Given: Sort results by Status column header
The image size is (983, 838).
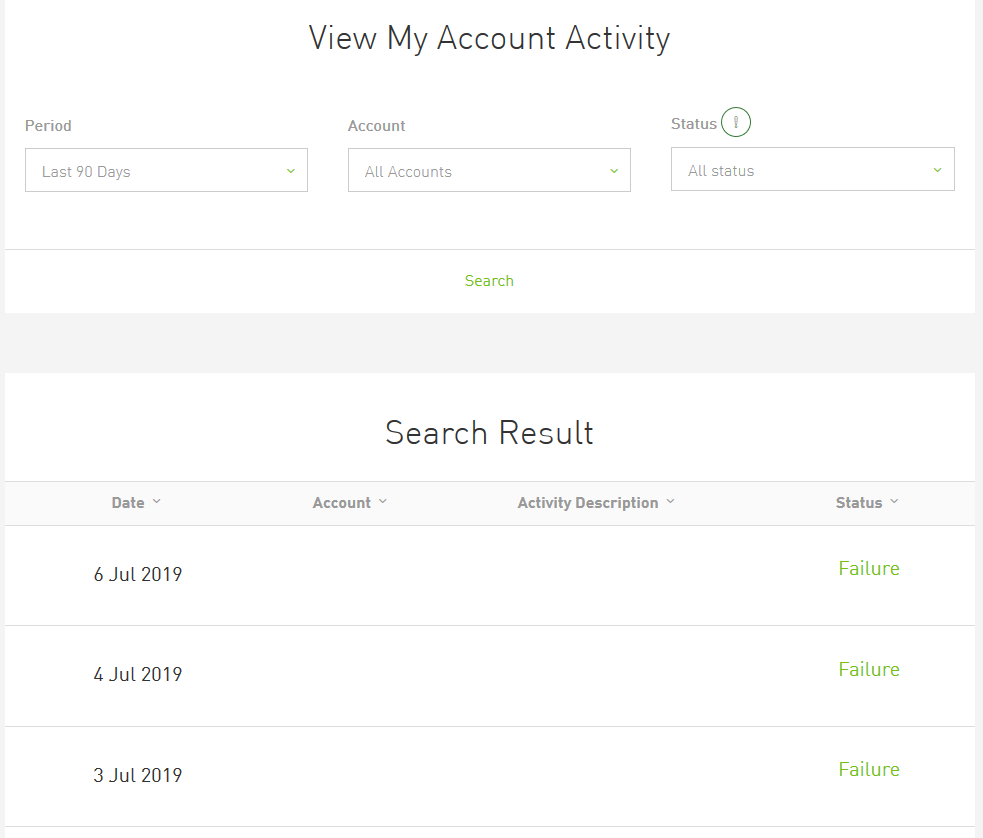Looking at the screenshot, I should (858, 503).
